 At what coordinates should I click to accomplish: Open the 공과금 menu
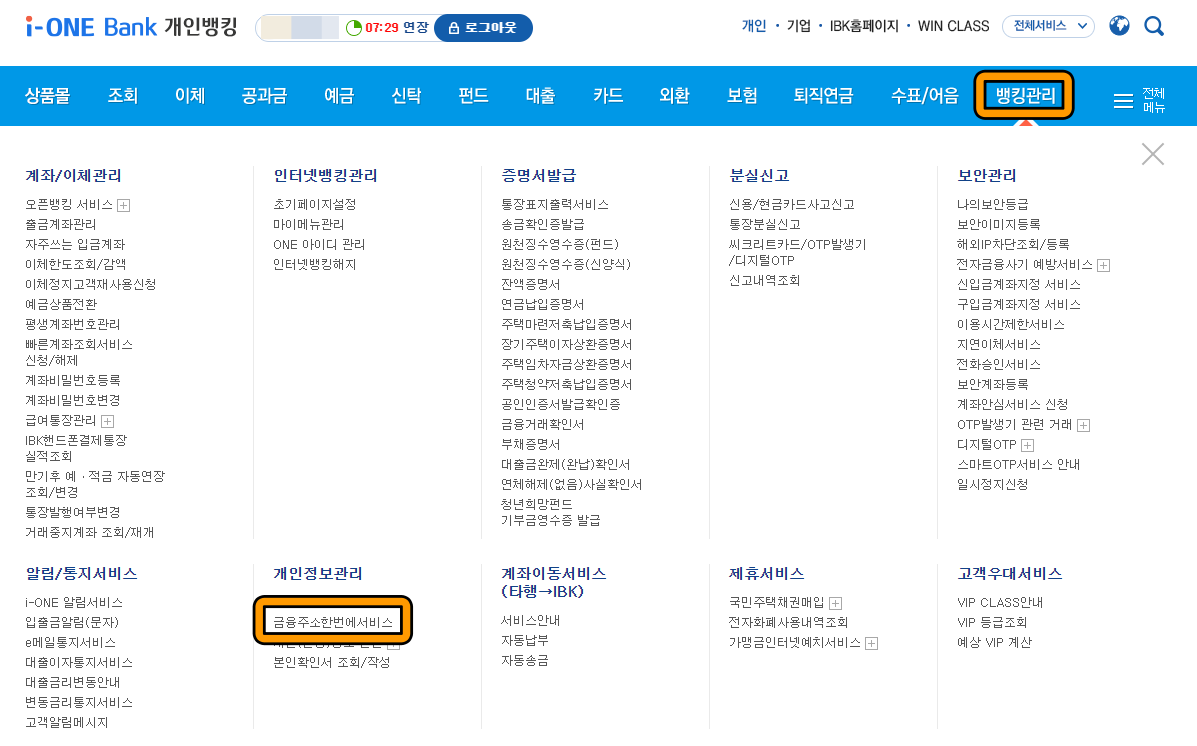point(264,95)
